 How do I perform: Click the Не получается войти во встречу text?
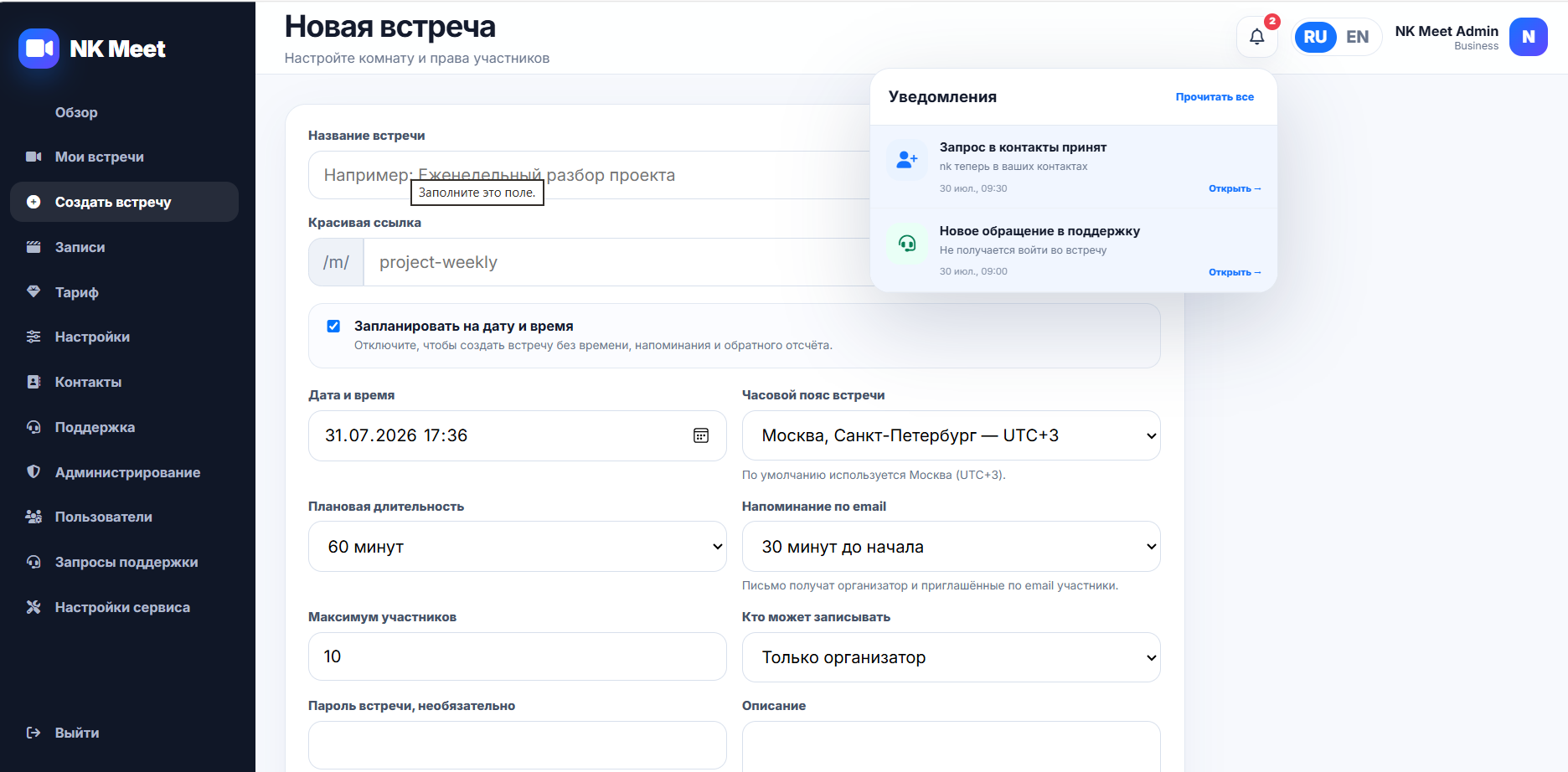[1023, 250]
